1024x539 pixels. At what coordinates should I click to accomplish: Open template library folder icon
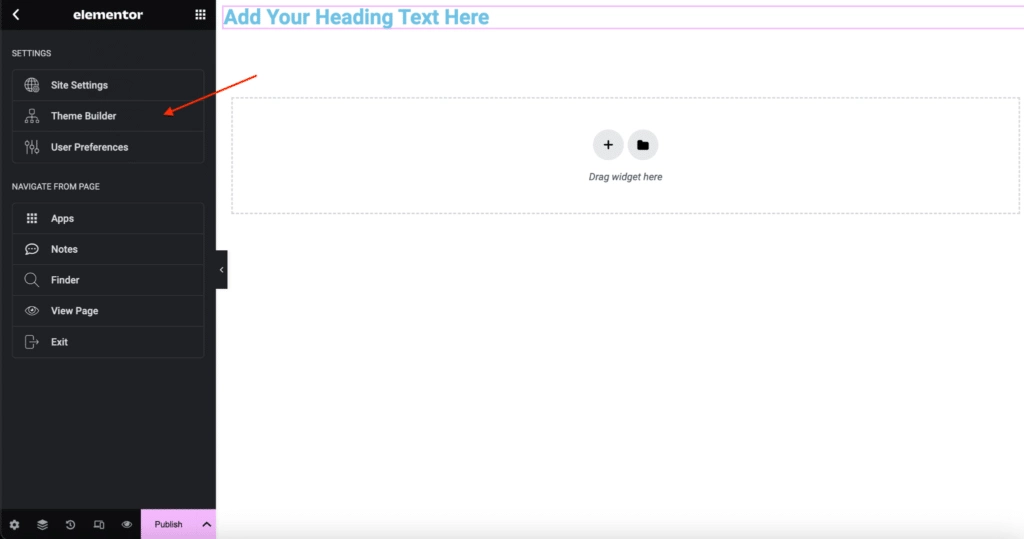tap(643, 145)
